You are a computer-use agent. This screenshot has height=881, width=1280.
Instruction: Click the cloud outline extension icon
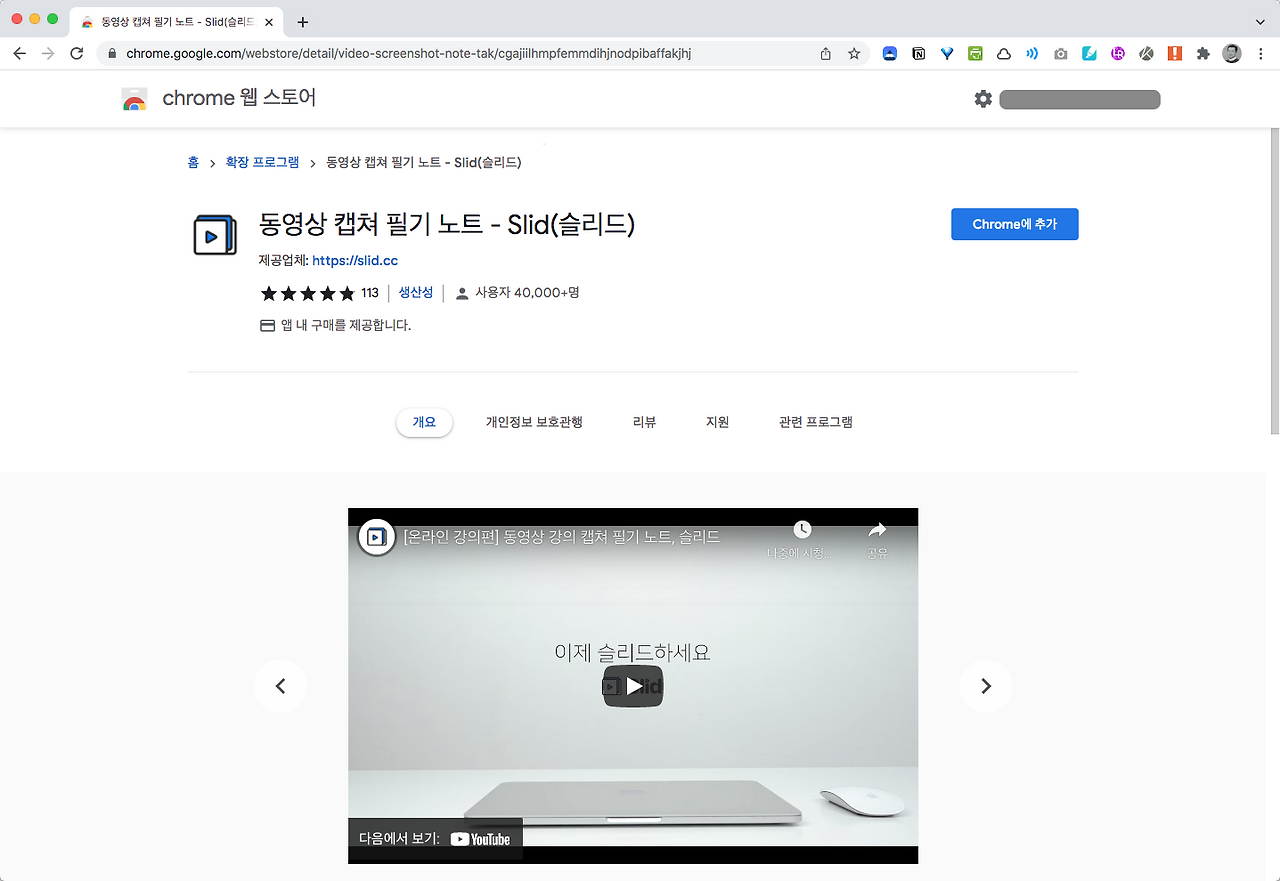click(1004, 54)
